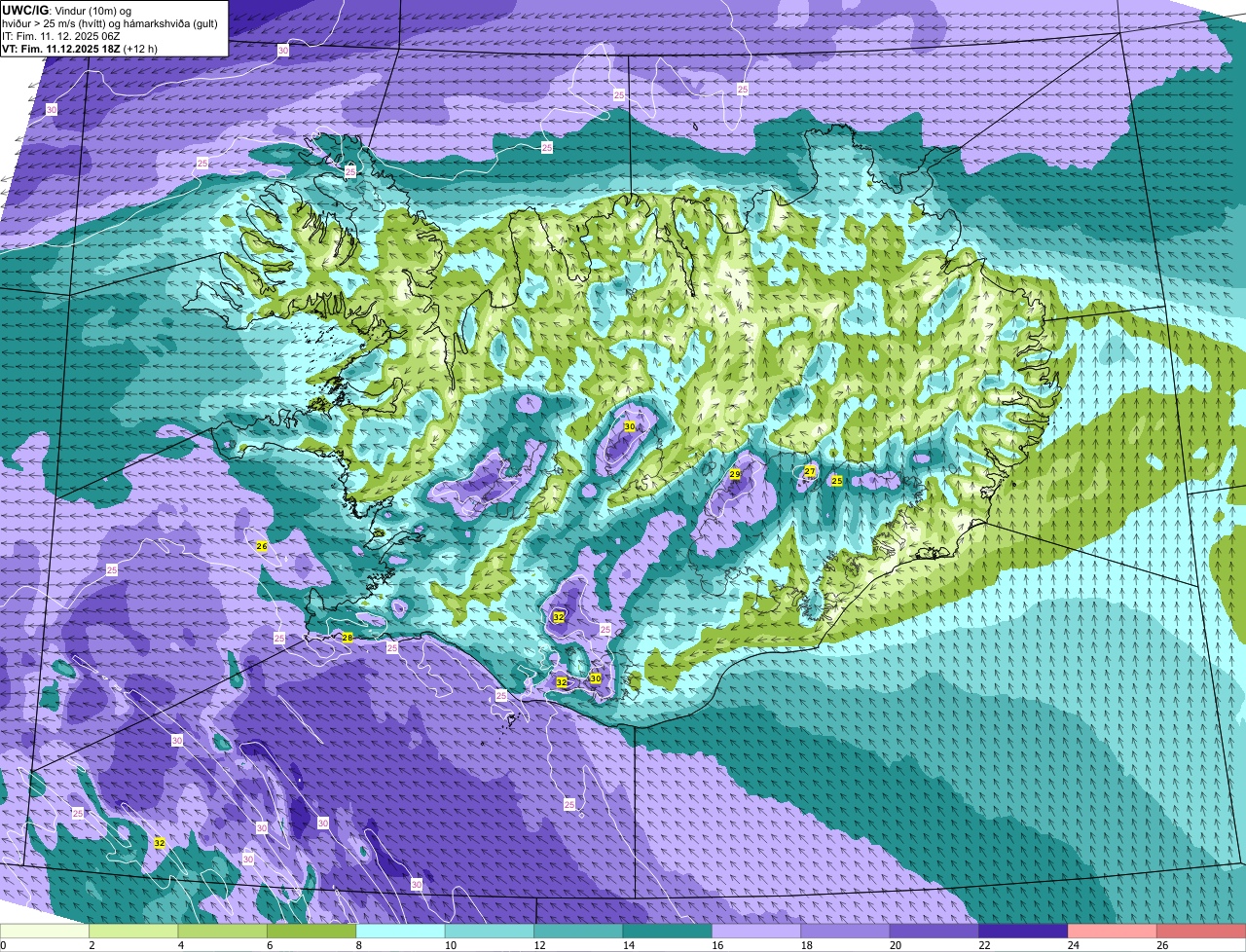This screenshot has height=952, width=1246.
Task: Click the yellow max gust label 28
Action: click(x=348, y=638)
